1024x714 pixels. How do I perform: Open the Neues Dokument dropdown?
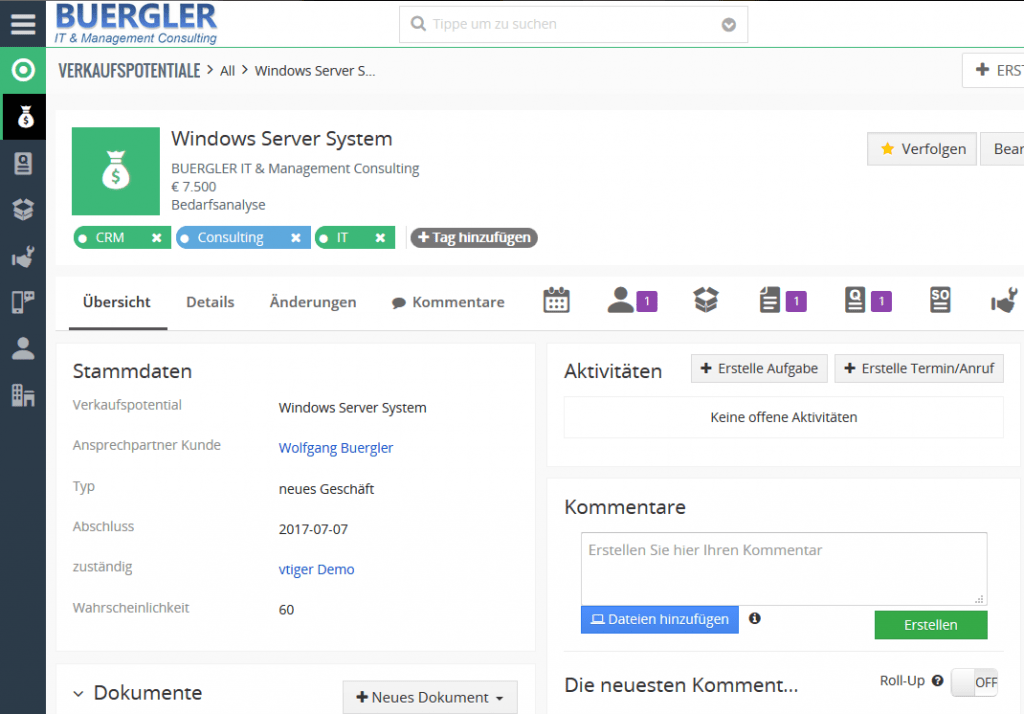(430, 697)
